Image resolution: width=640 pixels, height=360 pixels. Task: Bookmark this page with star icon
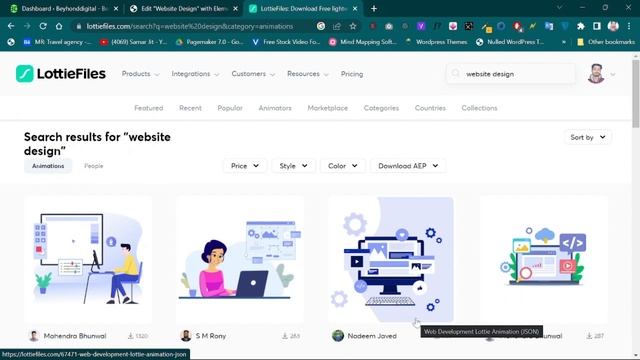[353, 26]
